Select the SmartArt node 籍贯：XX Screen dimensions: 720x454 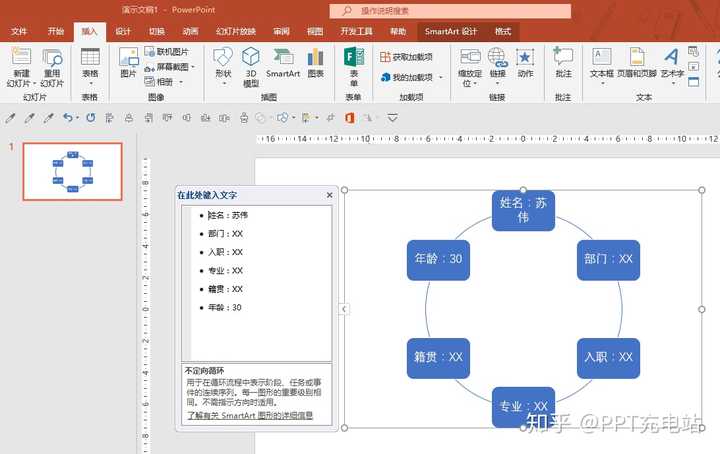tap(439, 358)
